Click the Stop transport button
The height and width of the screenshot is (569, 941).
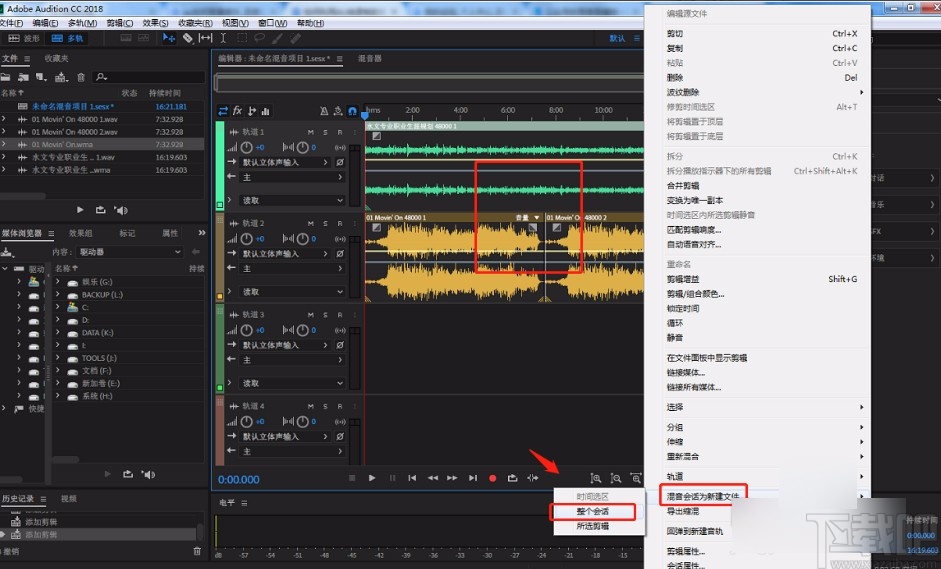352,478
